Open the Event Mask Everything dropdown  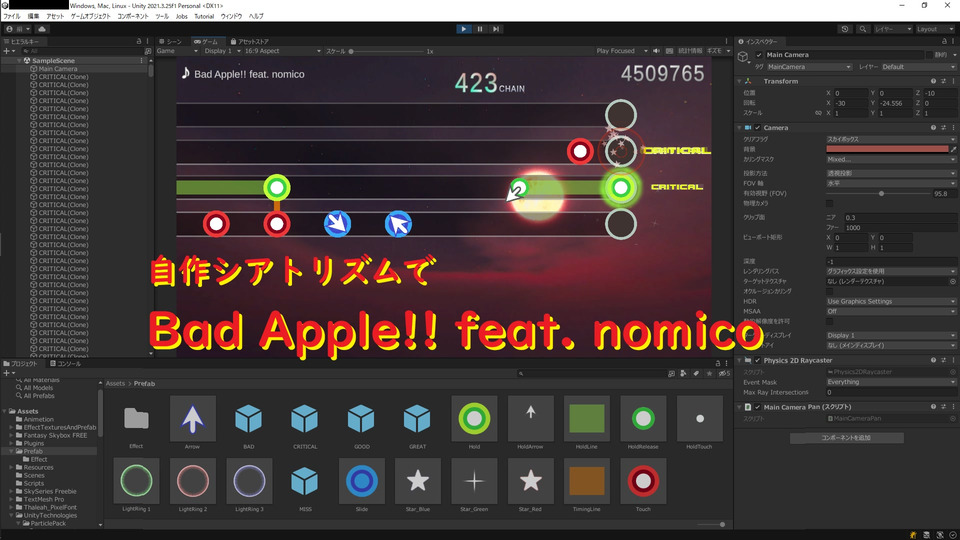pyautogui.click(x=891, y=382)
